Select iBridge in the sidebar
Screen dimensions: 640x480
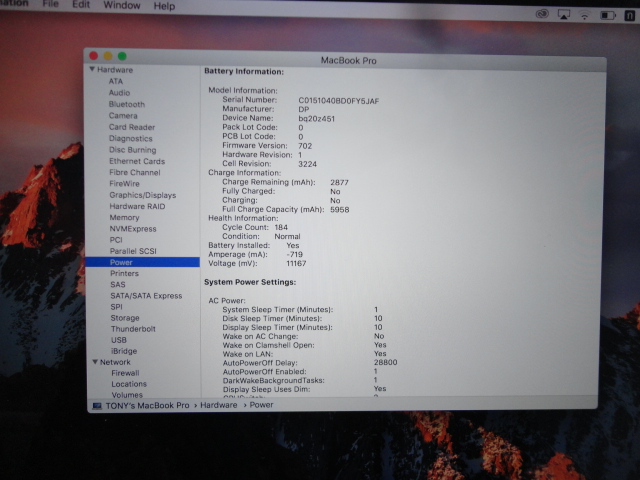click(124, 351)
